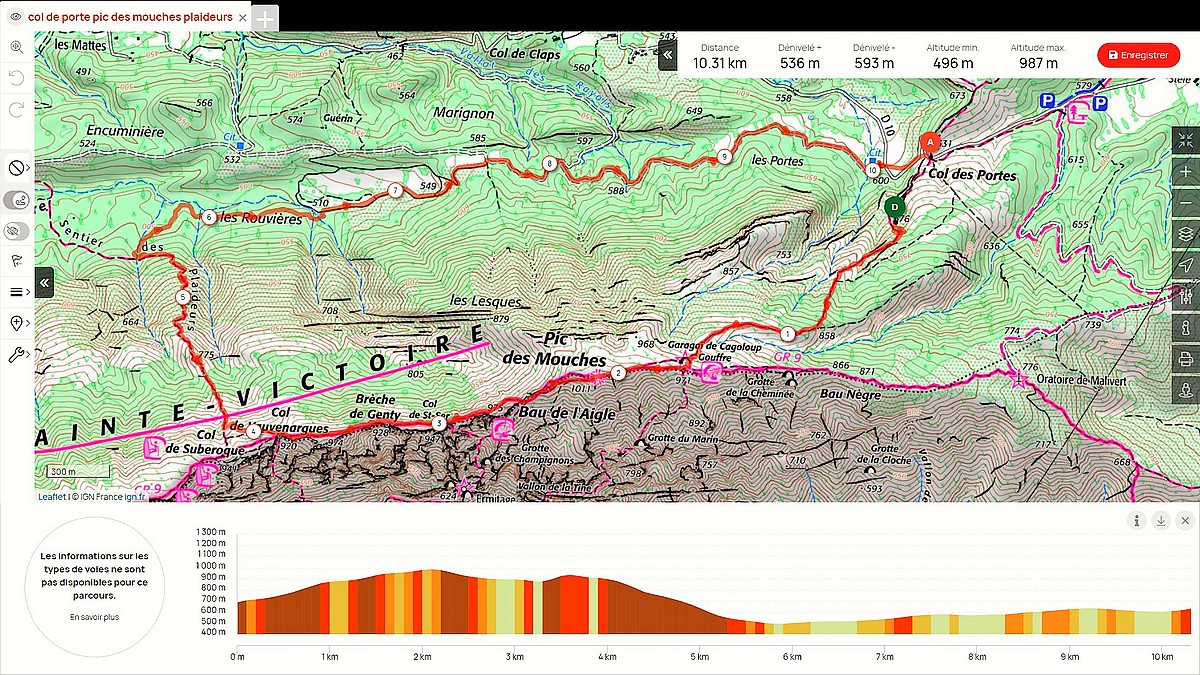Viewport: 1200px width, 675px height.
Task: Click the route flags icon
Action: [17, 261]
